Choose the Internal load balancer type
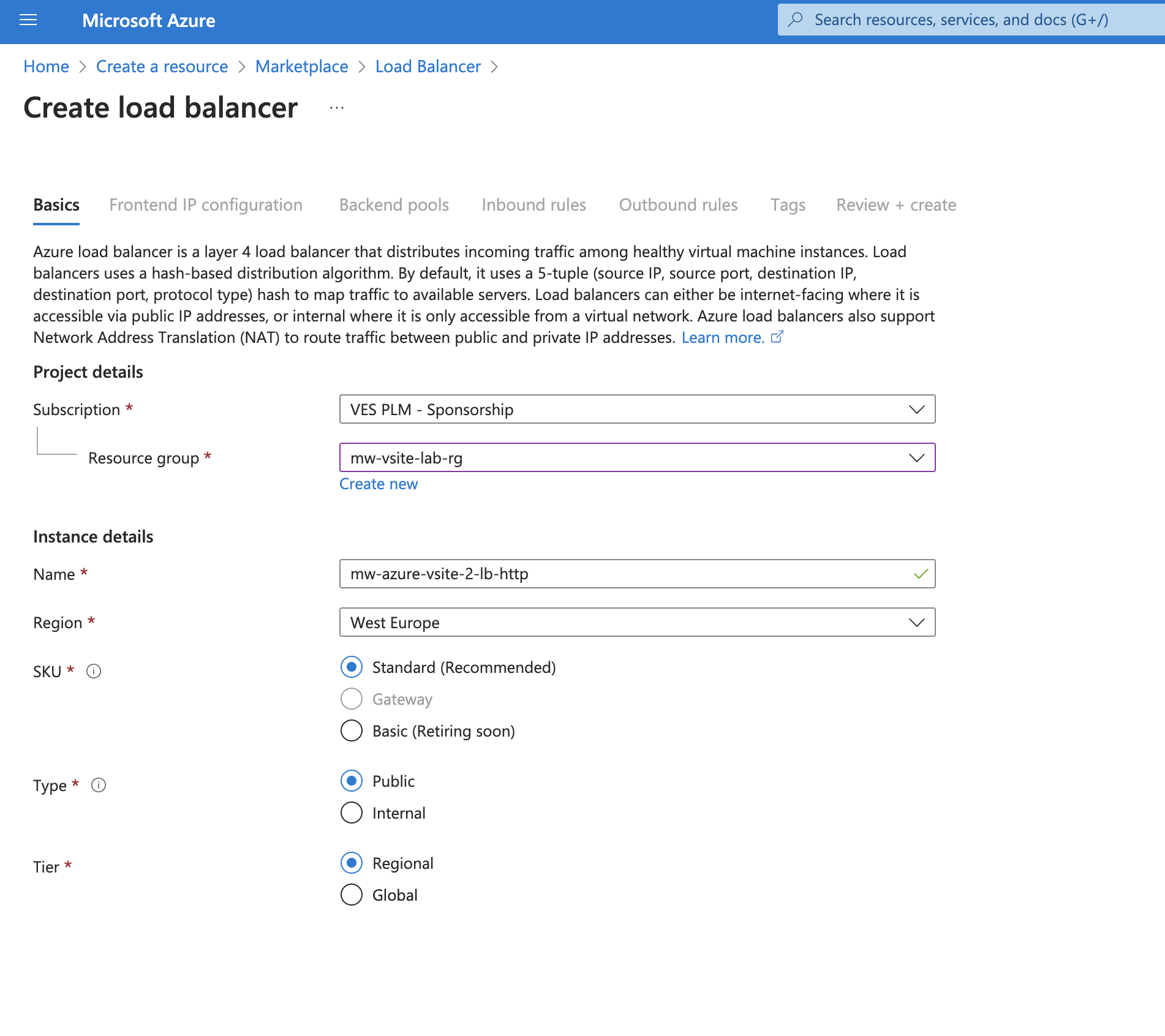The height and width of the screenshot is (1036, 1165). coord(352,813)
